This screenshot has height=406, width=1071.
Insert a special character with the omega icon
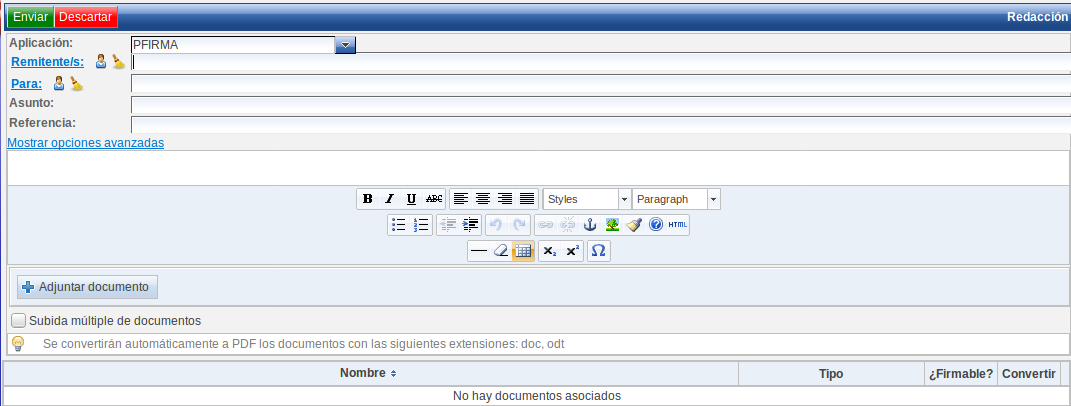pos(598,251)
